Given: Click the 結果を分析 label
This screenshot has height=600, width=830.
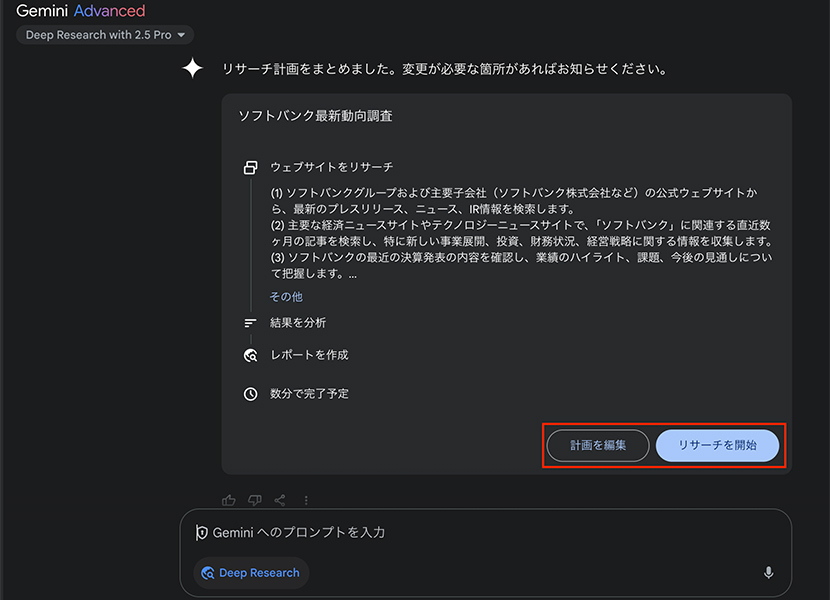Looking at the screenshot, I should pyautogui.click(x=298, y=323).
